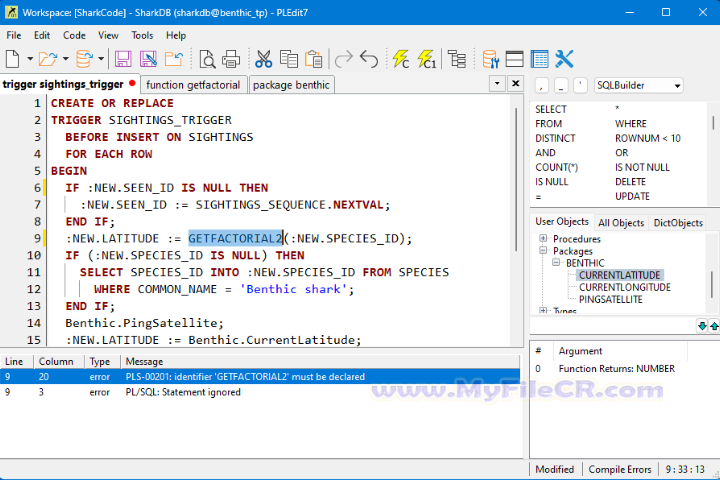Click the Paste clipboard icon
720x480 pixels.
(313, 59)
